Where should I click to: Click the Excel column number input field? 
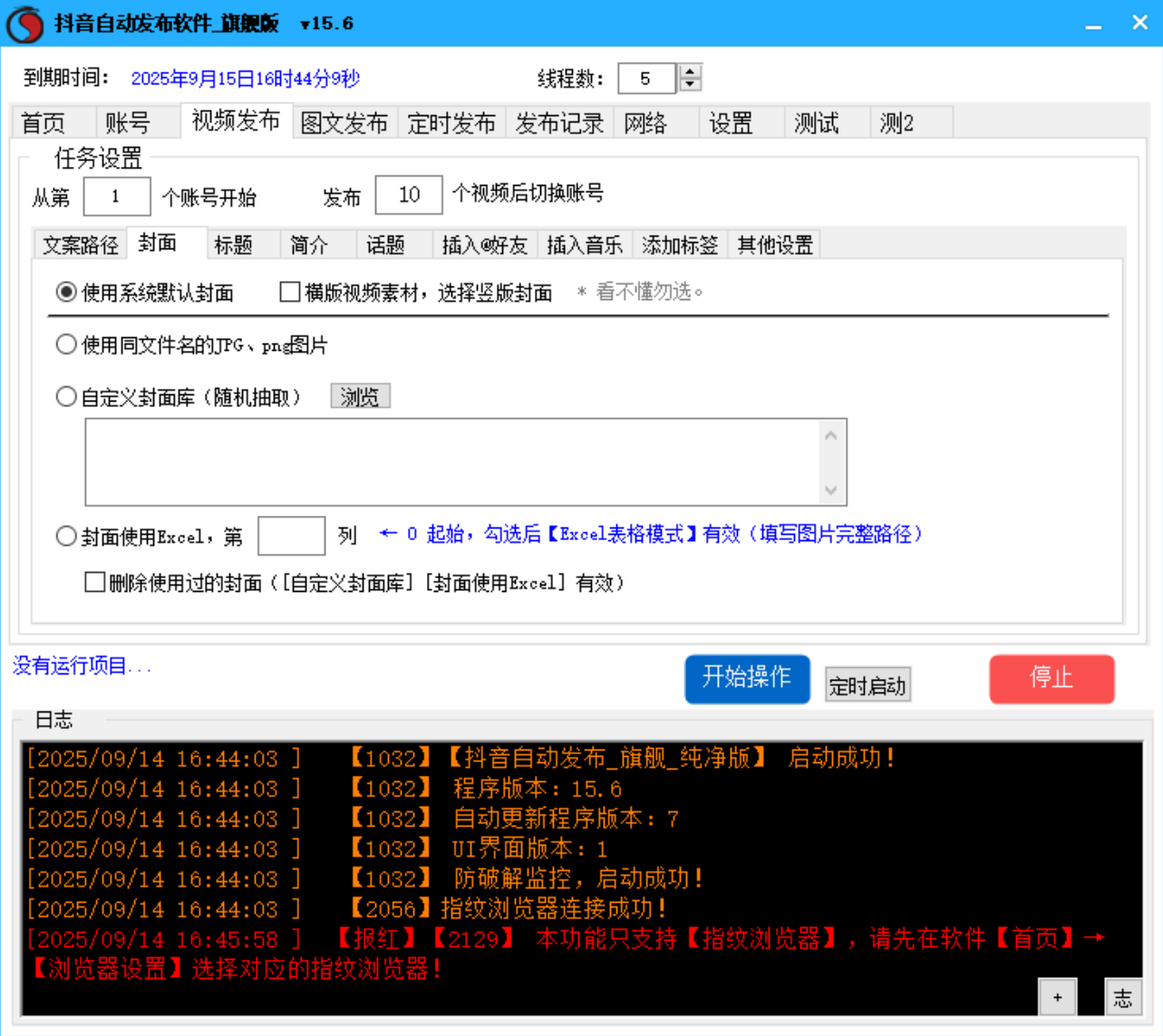click(292, 536)
